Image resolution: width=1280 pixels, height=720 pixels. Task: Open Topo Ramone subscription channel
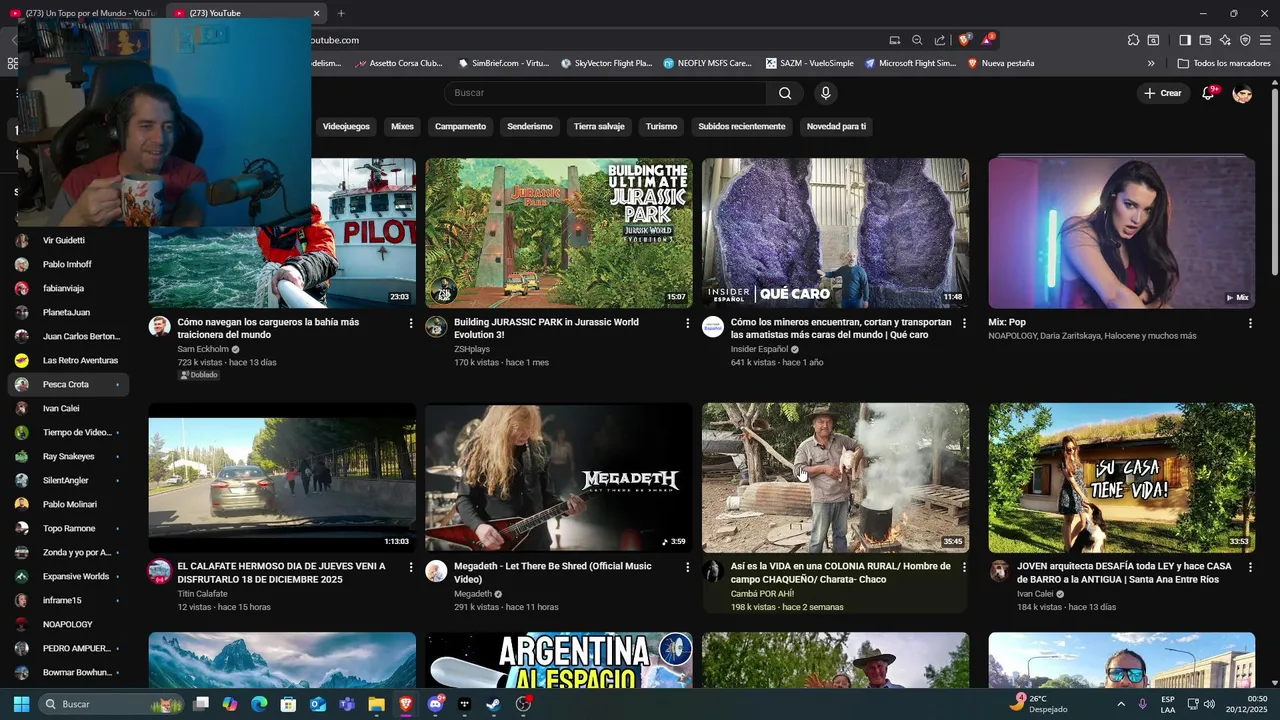(68, 528)
